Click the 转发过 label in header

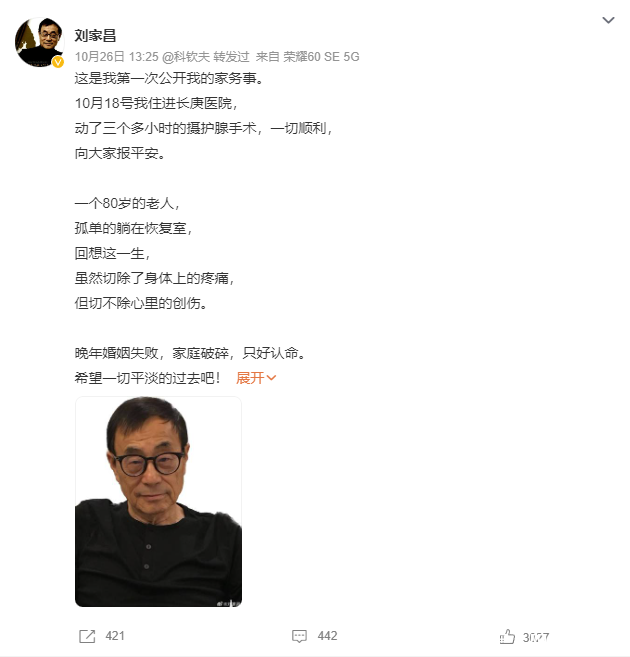tap(231, 57)
